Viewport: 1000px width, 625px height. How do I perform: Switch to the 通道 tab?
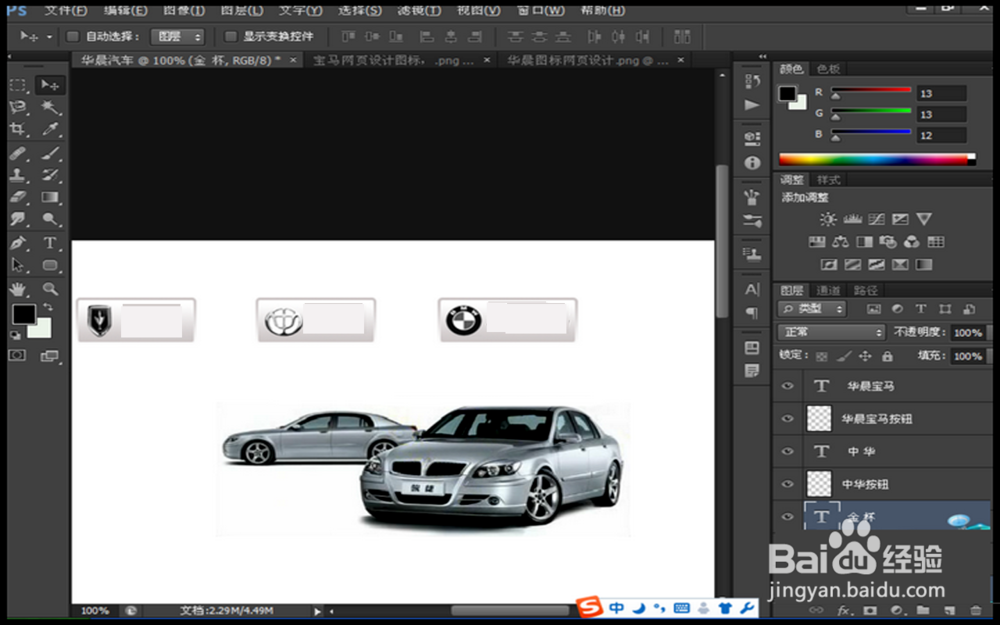[x=828, y=290]
